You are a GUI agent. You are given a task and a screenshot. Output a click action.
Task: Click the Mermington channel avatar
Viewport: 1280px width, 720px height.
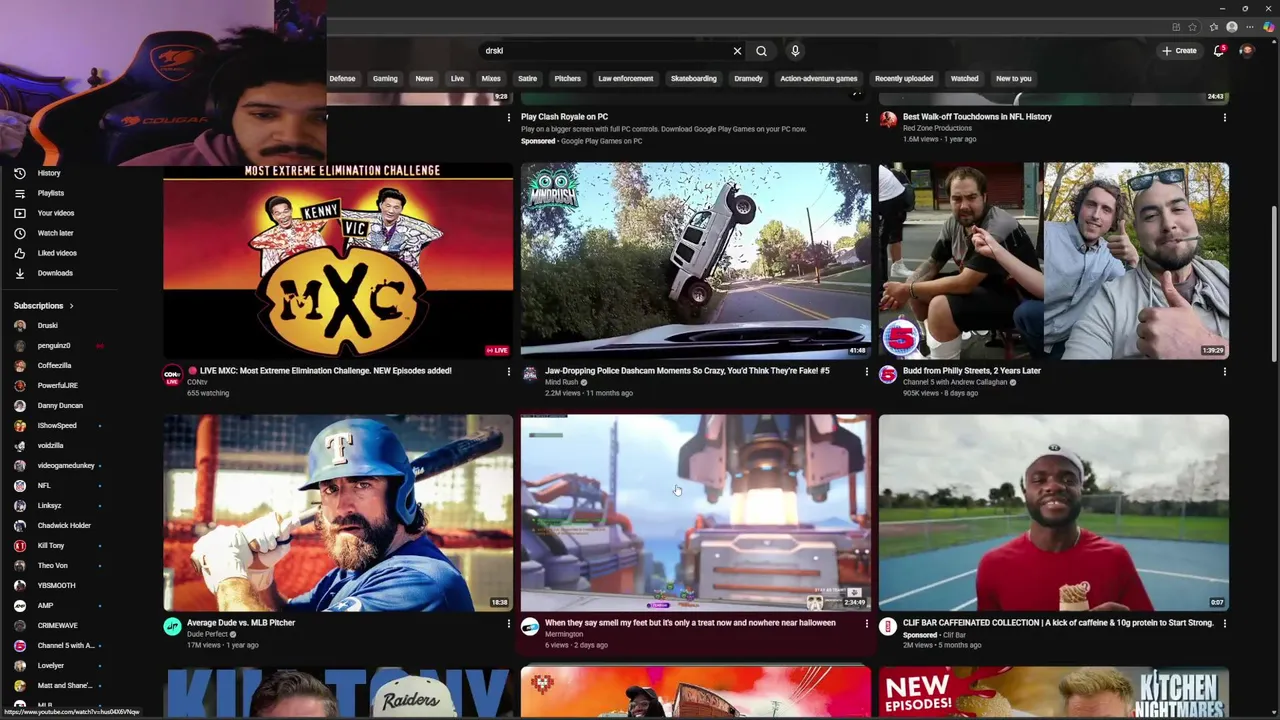(x=530, y=627)
